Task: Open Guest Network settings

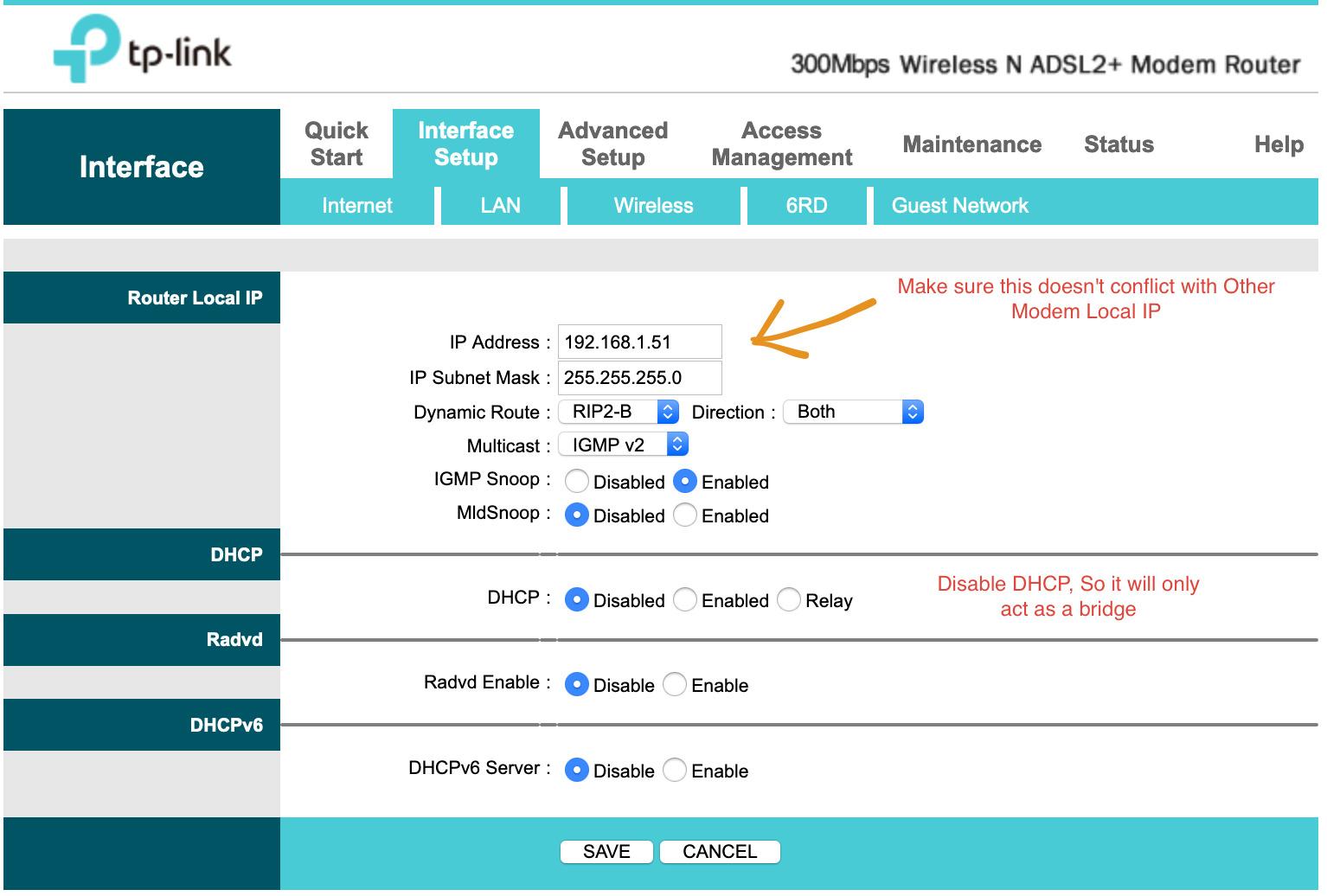Action: click(x=960, y=205)
